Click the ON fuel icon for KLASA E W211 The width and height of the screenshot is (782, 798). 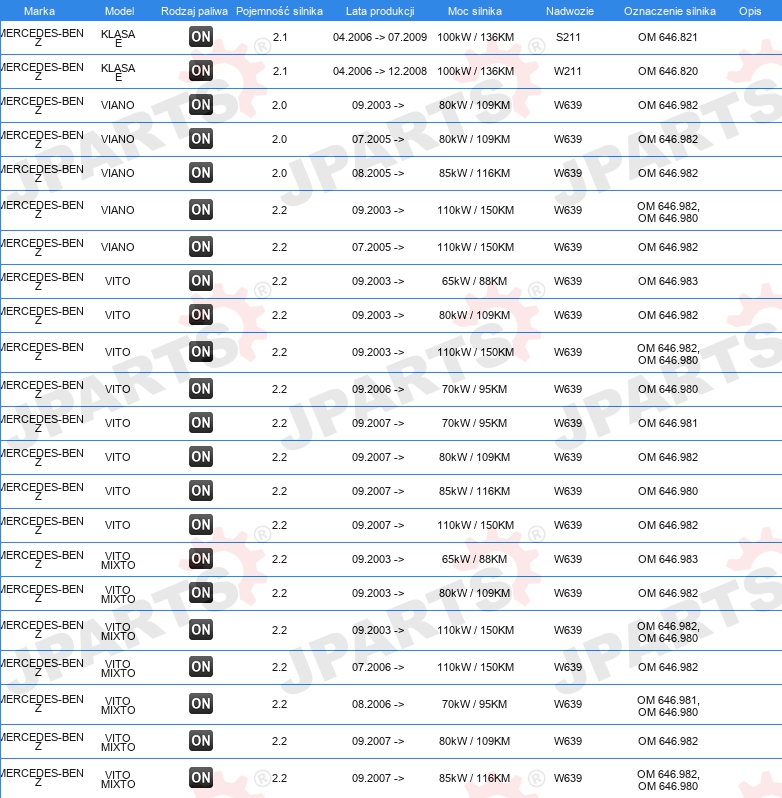[x=200, y=71]
